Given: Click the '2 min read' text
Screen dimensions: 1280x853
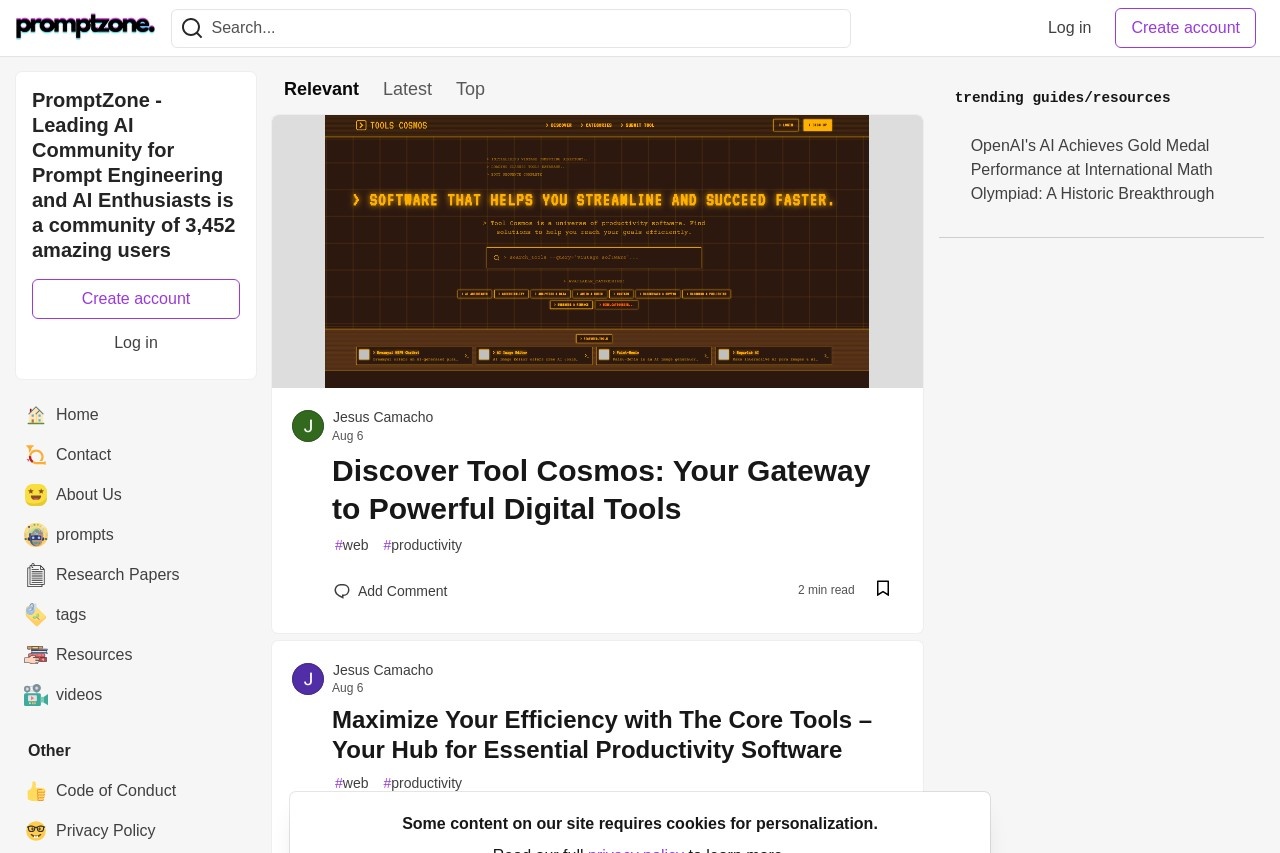Looking at the screenshot, I should [826, 590].
